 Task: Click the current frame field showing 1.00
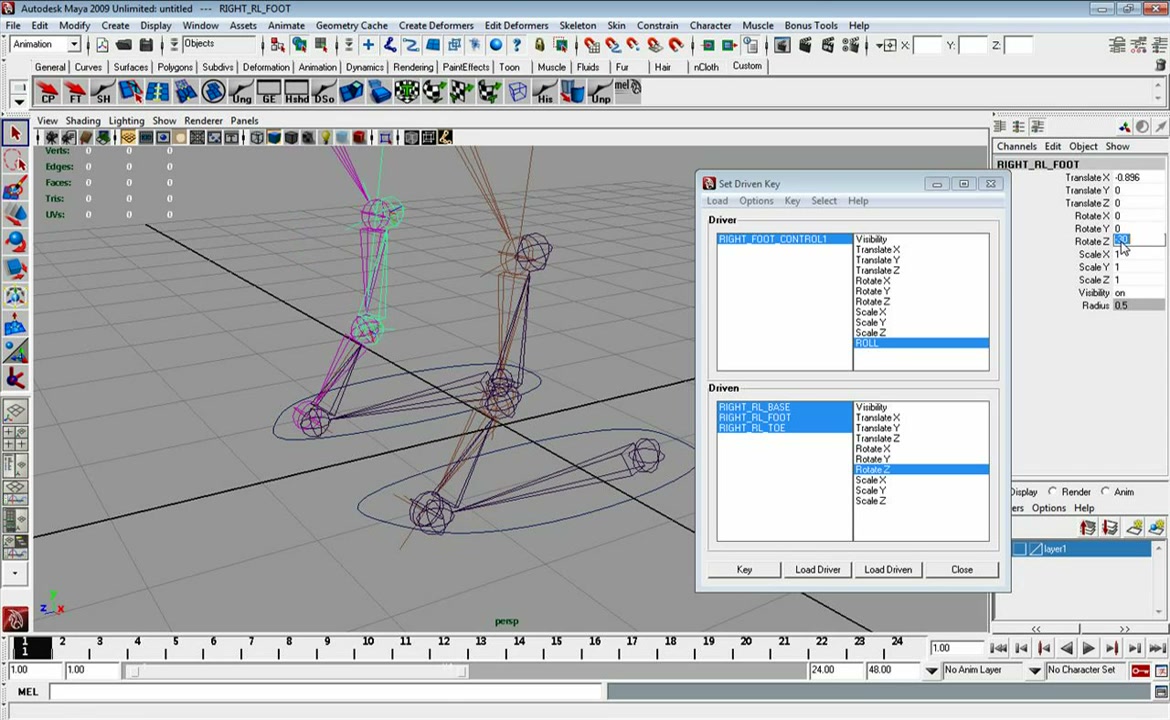[x=956, y=648]
